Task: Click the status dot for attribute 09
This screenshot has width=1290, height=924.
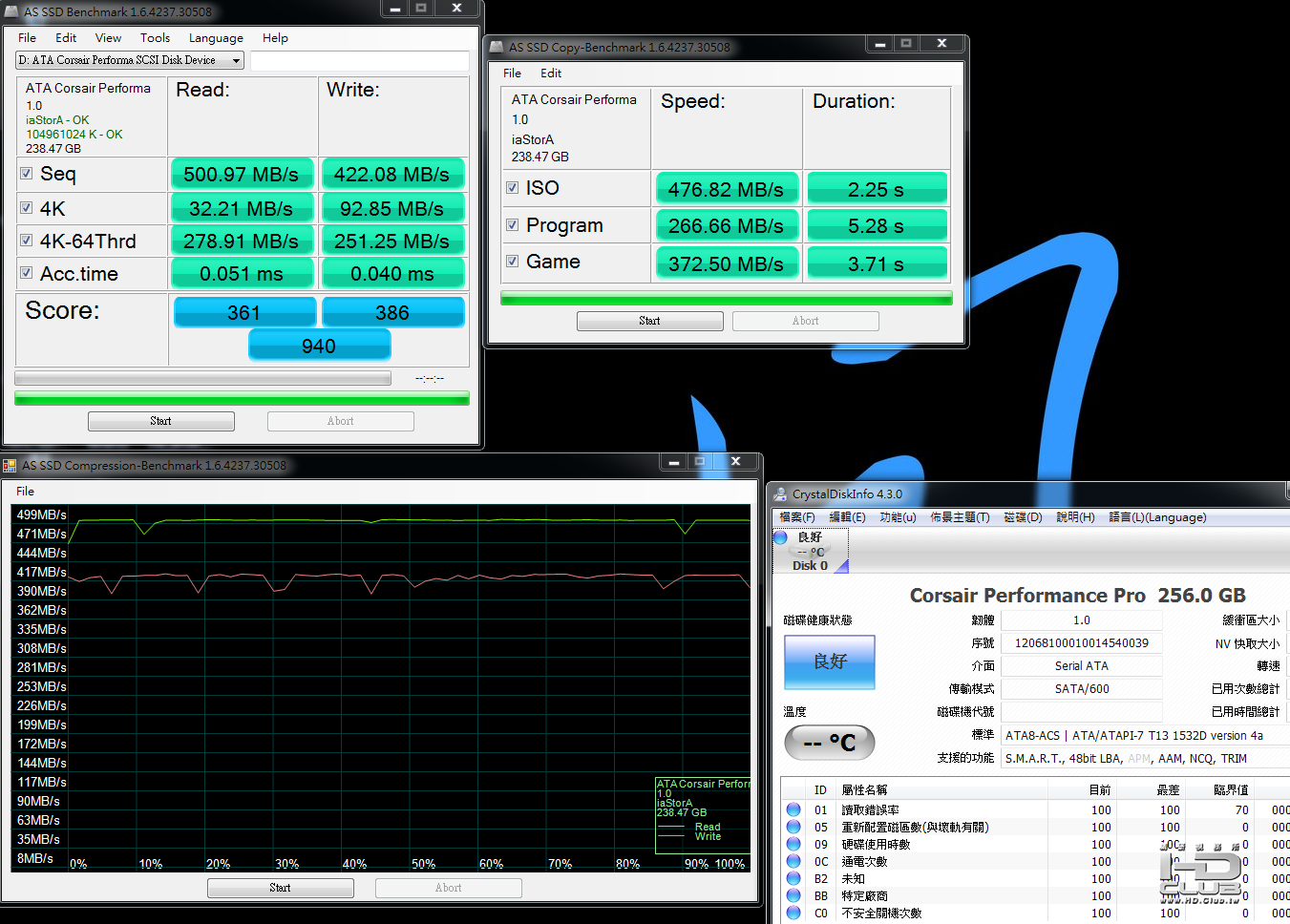Action: click(793, 844)
